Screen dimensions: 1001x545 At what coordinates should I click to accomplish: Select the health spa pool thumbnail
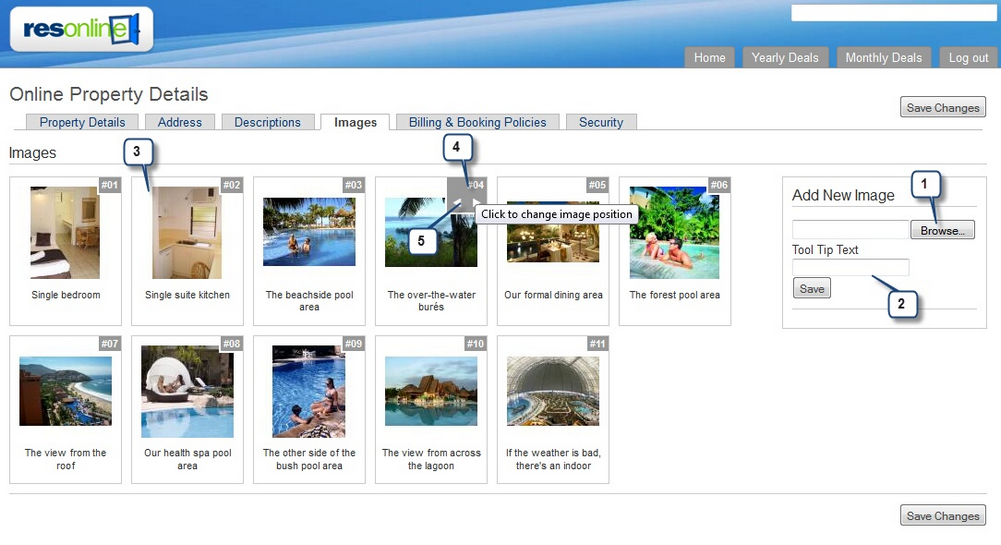pyautogui.click(x=187, y=391)
